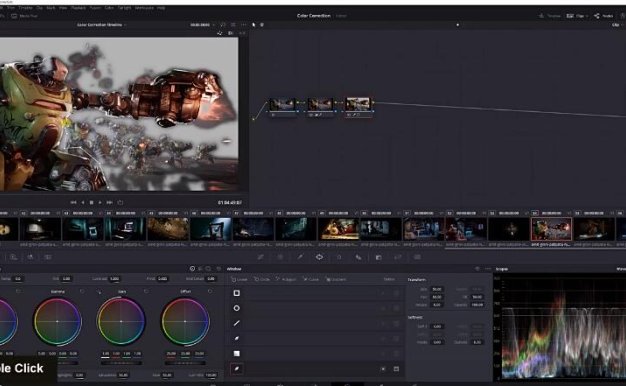
Task: Reset the Gamma wheel
Action: point(82,291)
